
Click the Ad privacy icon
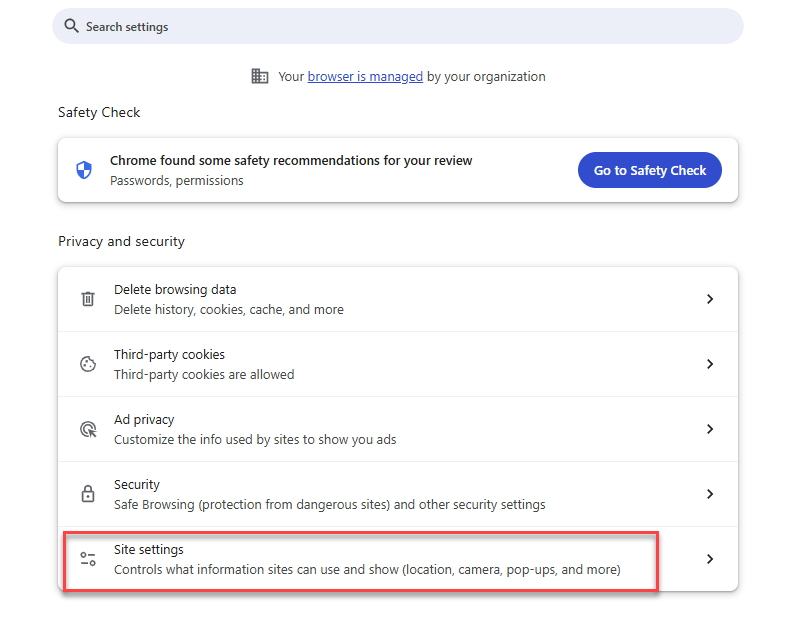coord(88,429)
